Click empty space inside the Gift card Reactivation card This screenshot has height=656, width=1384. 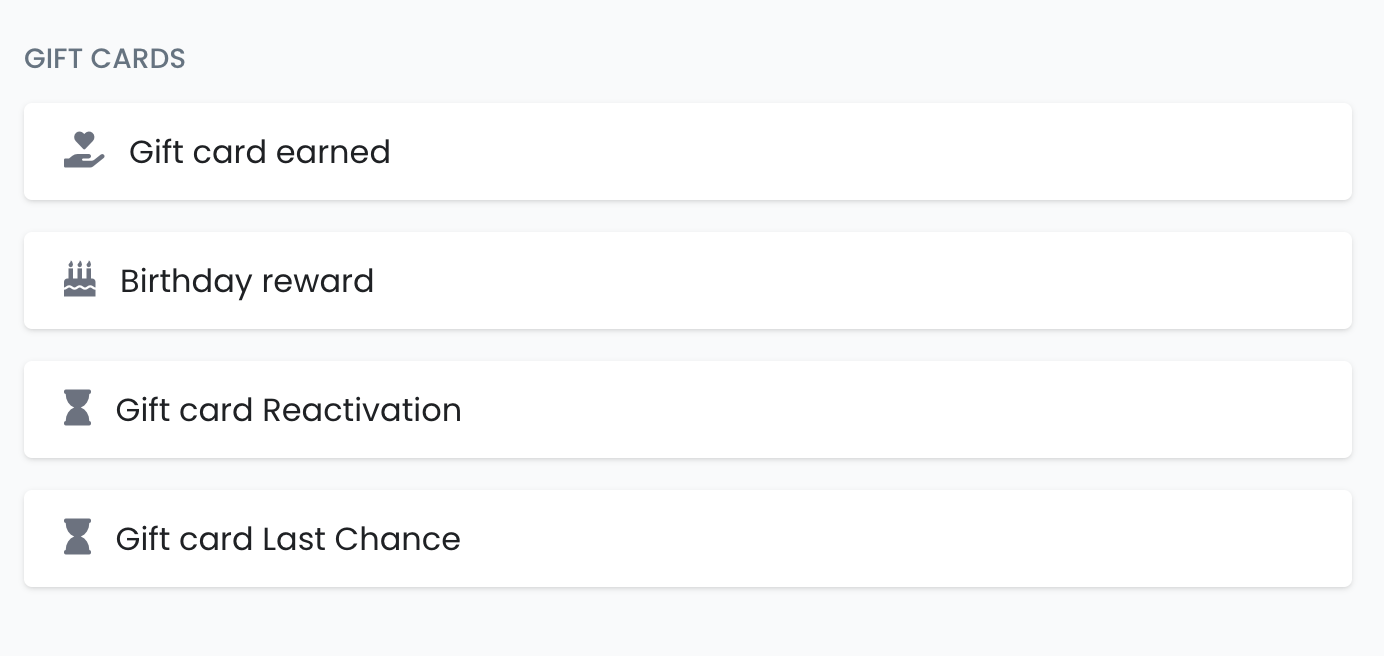850,410
